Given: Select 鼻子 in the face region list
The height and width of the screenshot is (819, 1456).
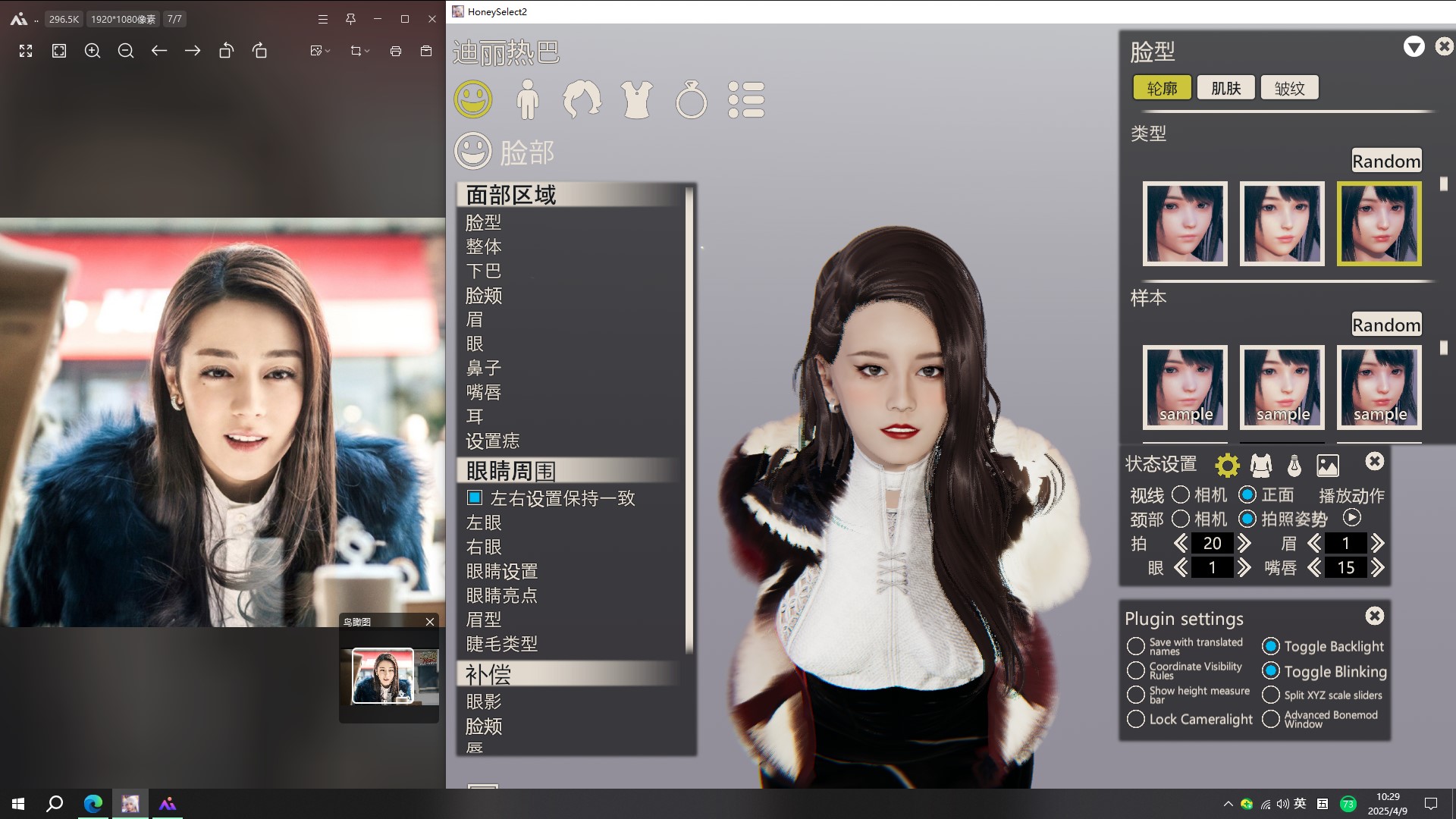Looking at the screenshot, I should click(484, 368).
